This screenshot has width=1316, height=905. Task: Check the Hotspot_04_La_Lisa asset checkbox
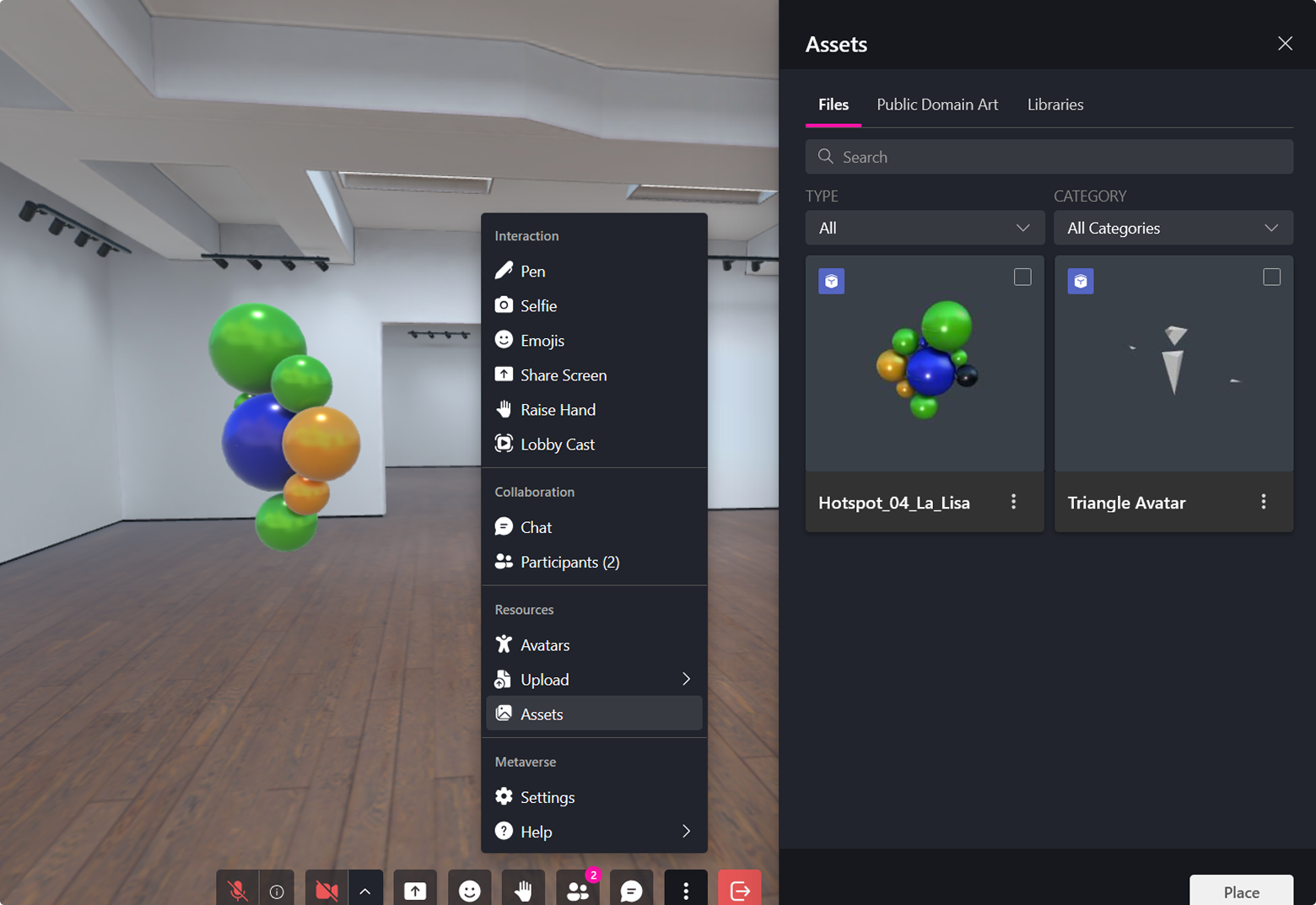[x=1022, y=277]
